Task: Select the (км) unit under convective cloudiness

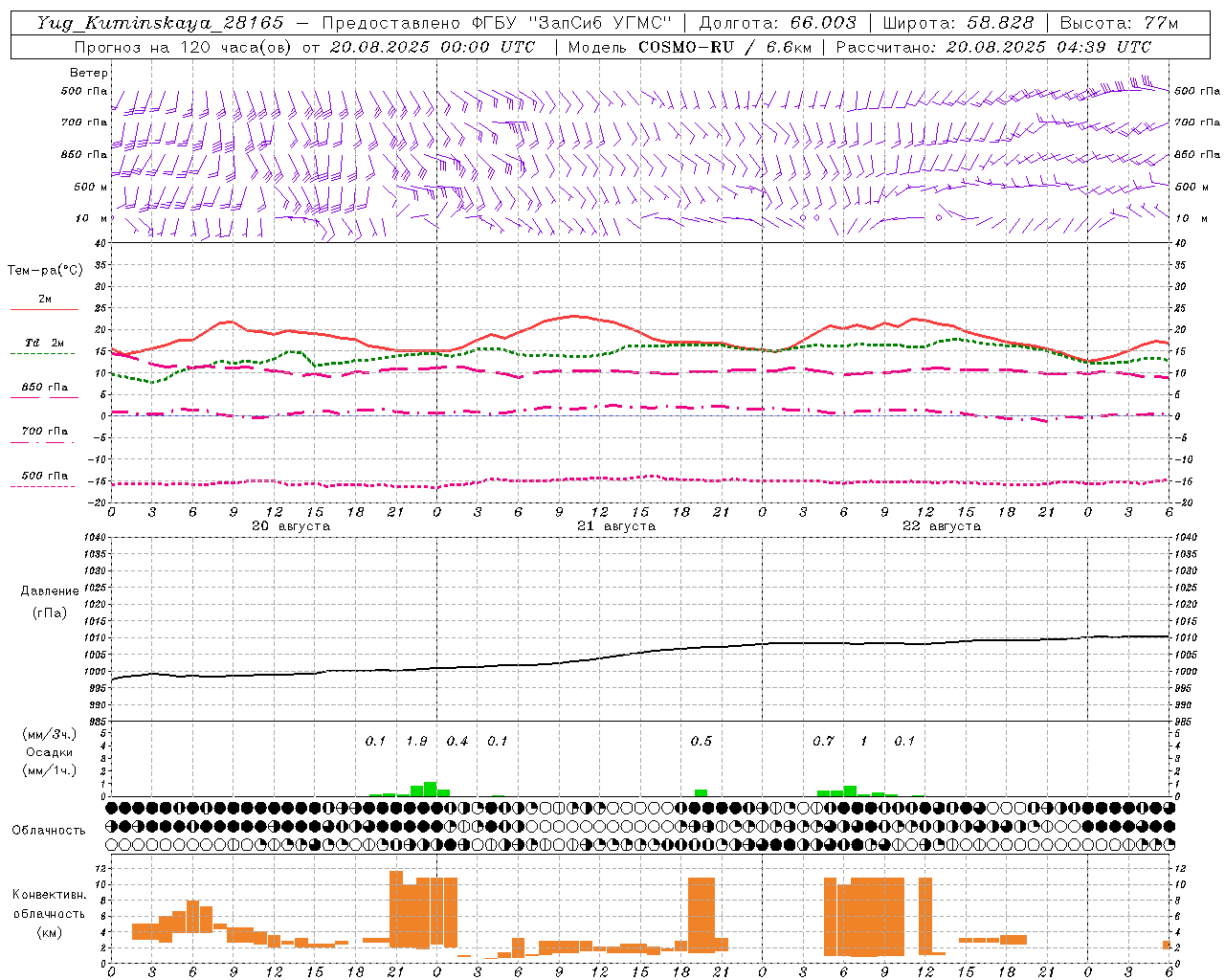Action: tap(50, 931)
